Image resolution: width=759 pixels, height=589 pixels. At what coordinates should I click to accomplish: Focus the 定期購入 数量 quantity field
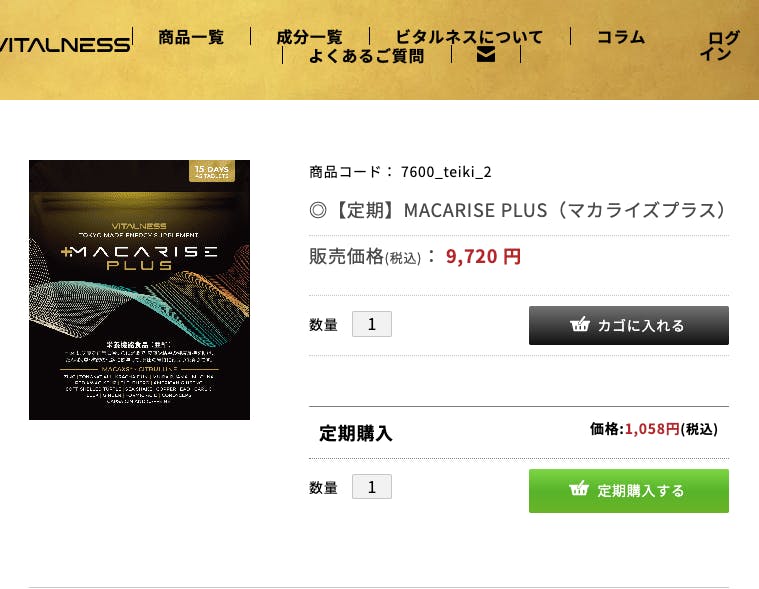372,487
